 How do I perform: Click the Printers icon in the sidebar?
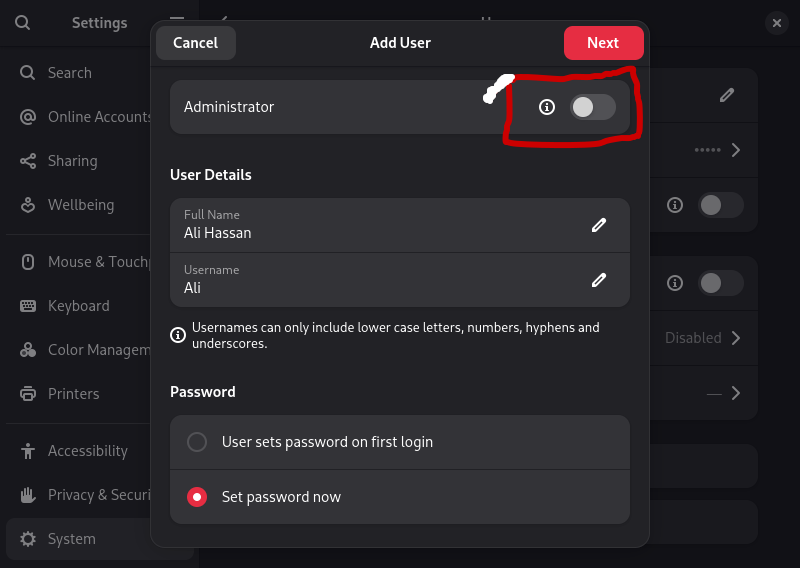pos(28,394)
